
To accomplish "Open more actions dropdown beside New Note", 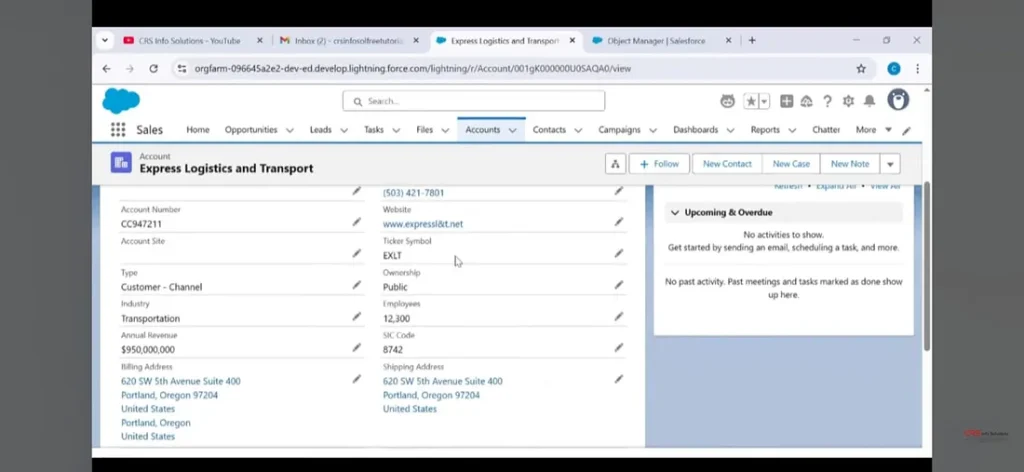I will (890, 164).
